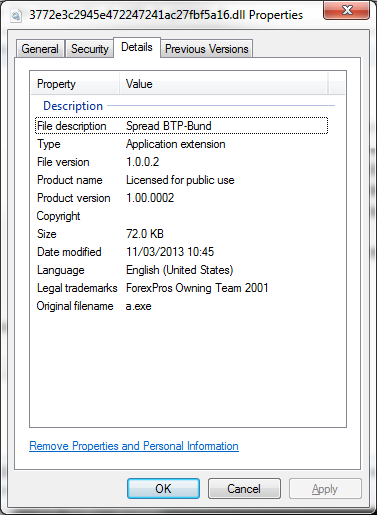Open Remove Properties and Personal Information link
This screenshot has width=377, height=515.
click(134, 446)
